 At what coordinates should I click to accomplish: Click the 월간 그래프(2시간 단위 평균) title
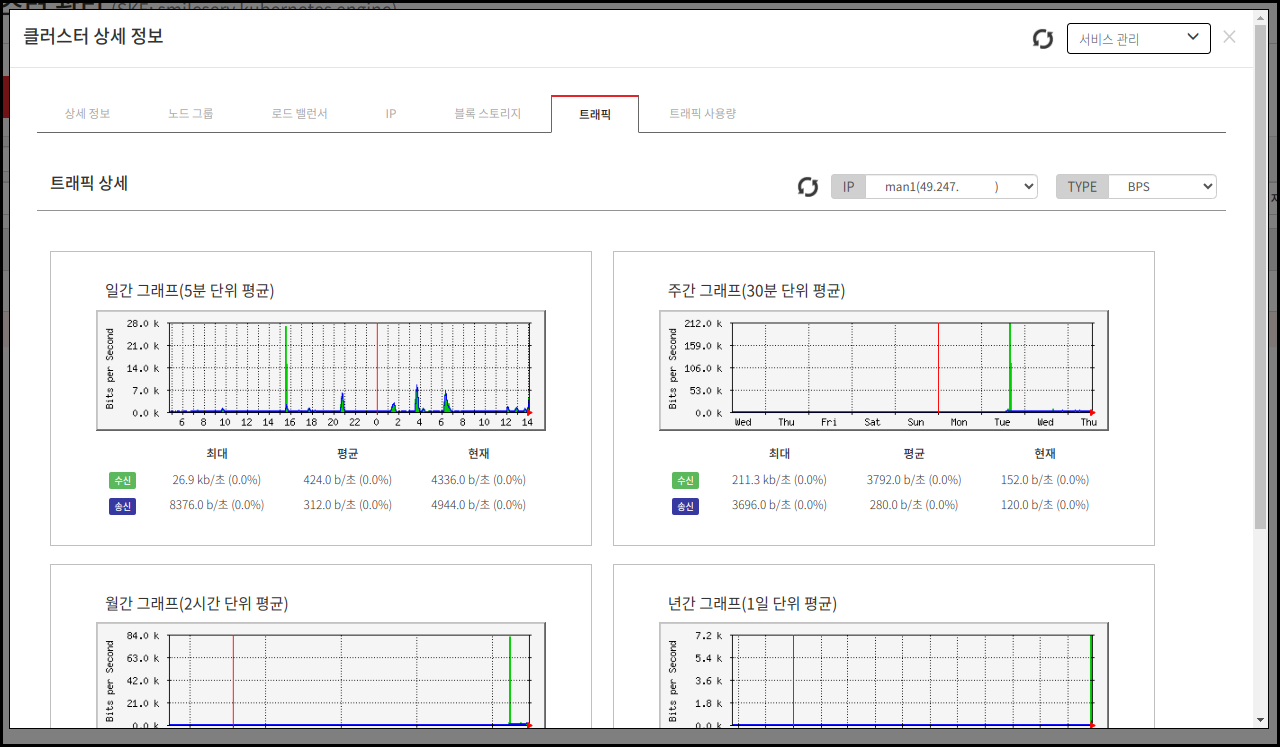pos(197,604)
